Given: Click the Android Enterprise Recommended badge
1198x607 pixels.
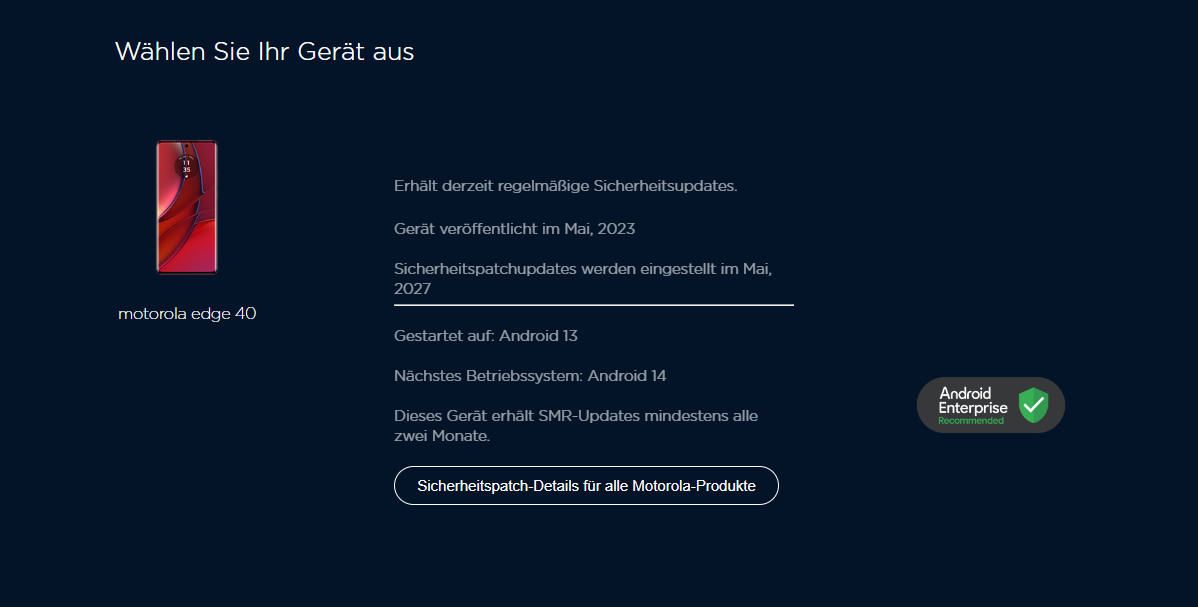Looking at the screenshot, I should point(990,405).
